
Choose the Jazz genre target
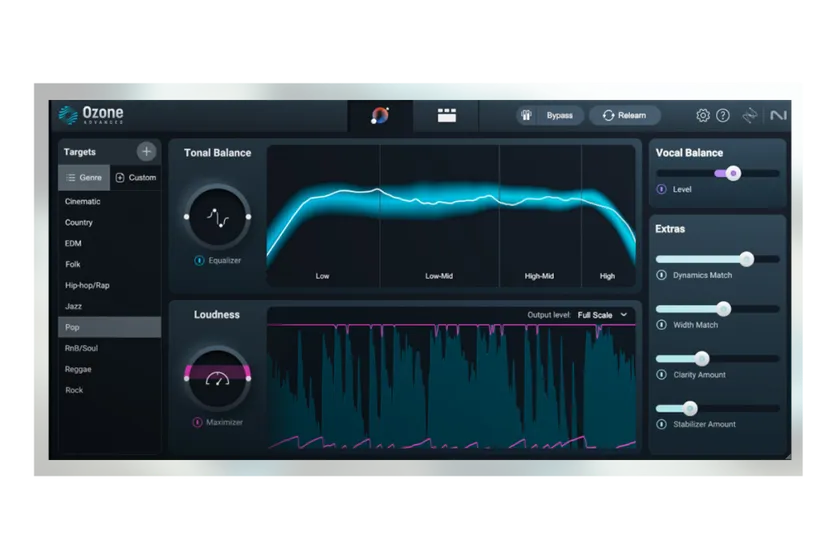pos(109,306)
